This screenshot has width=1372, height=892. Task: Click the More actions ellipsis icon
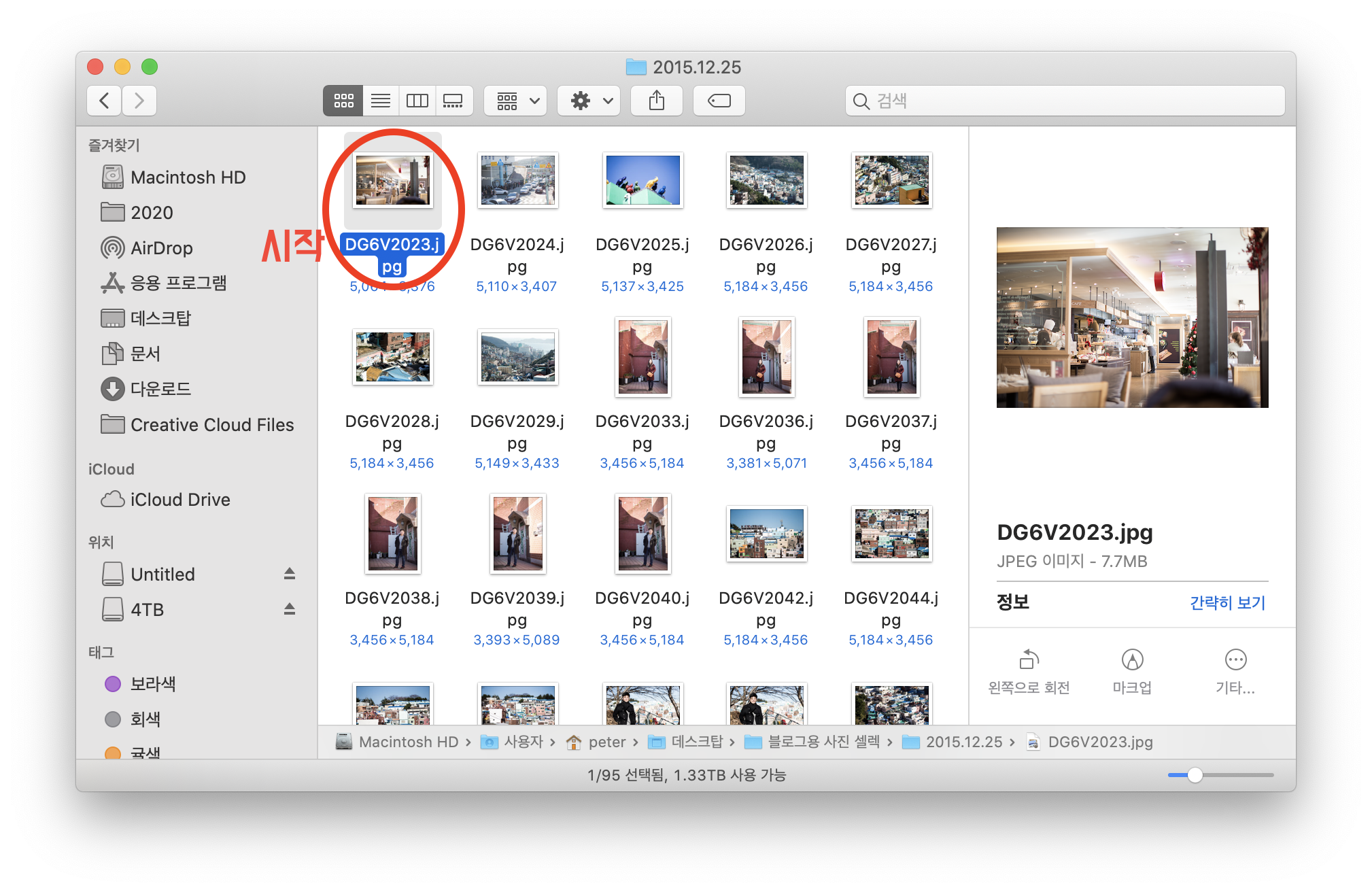(1235, 659)
